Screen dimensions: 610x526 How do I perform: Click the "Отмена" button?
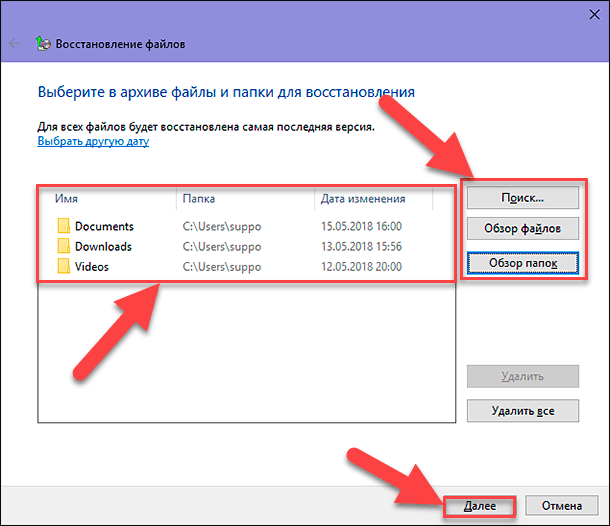coord(561,506)
